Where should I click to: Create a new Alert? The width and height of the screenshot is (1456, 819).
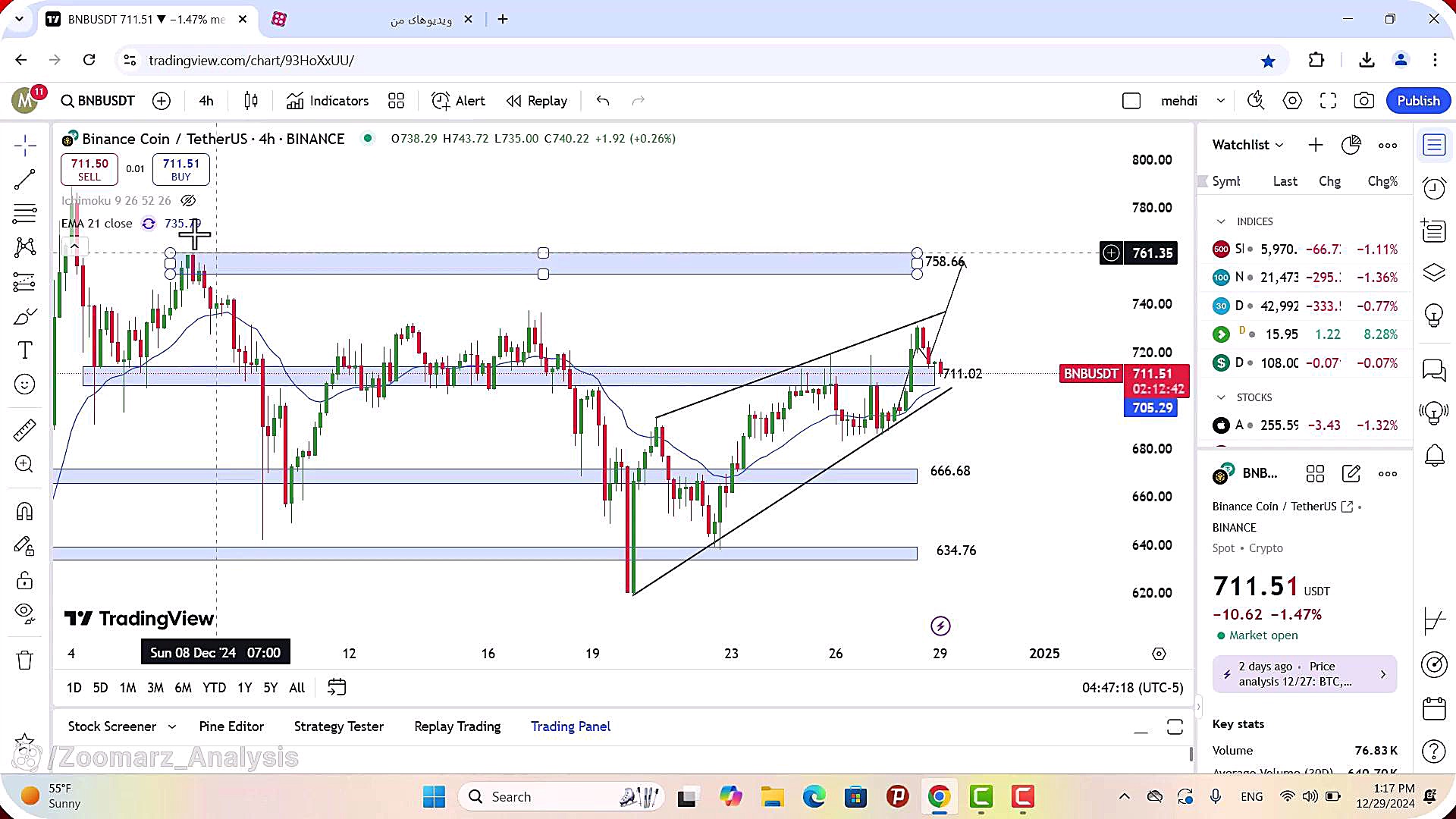458,101
